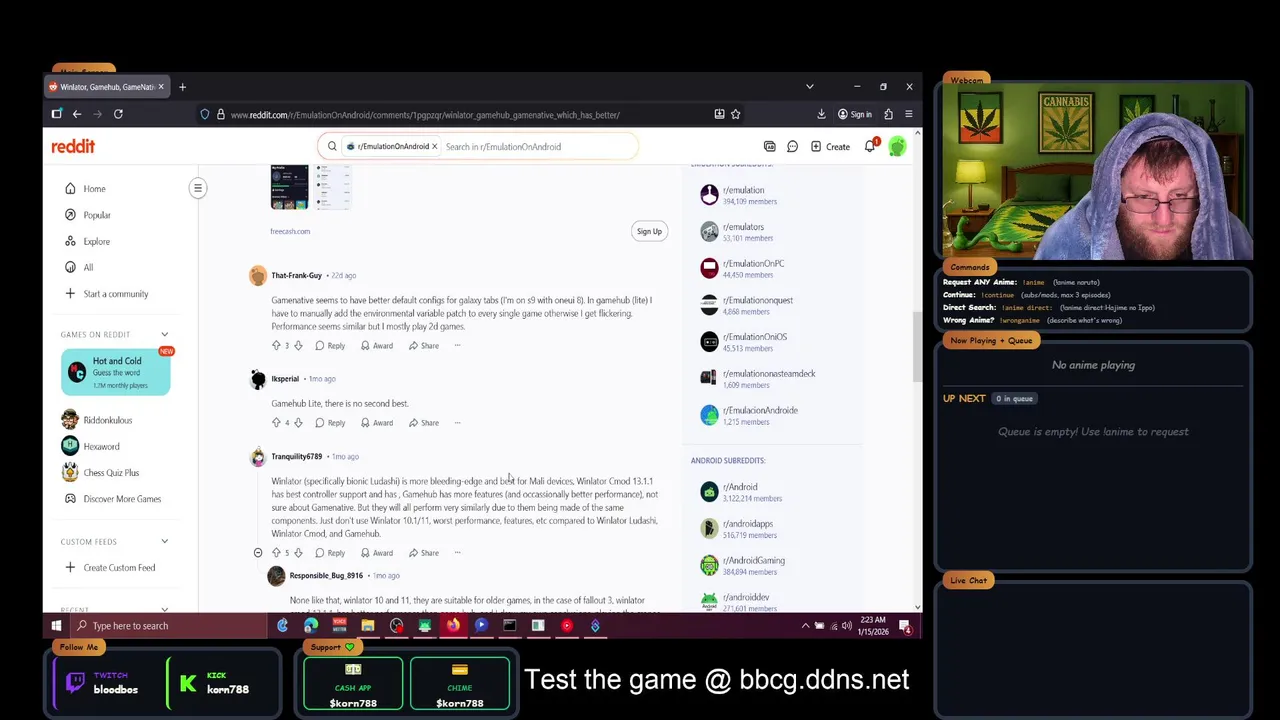Upvote That-Frank-Guy's comment
Screen dimensions: 1280x720
[276, 346]
